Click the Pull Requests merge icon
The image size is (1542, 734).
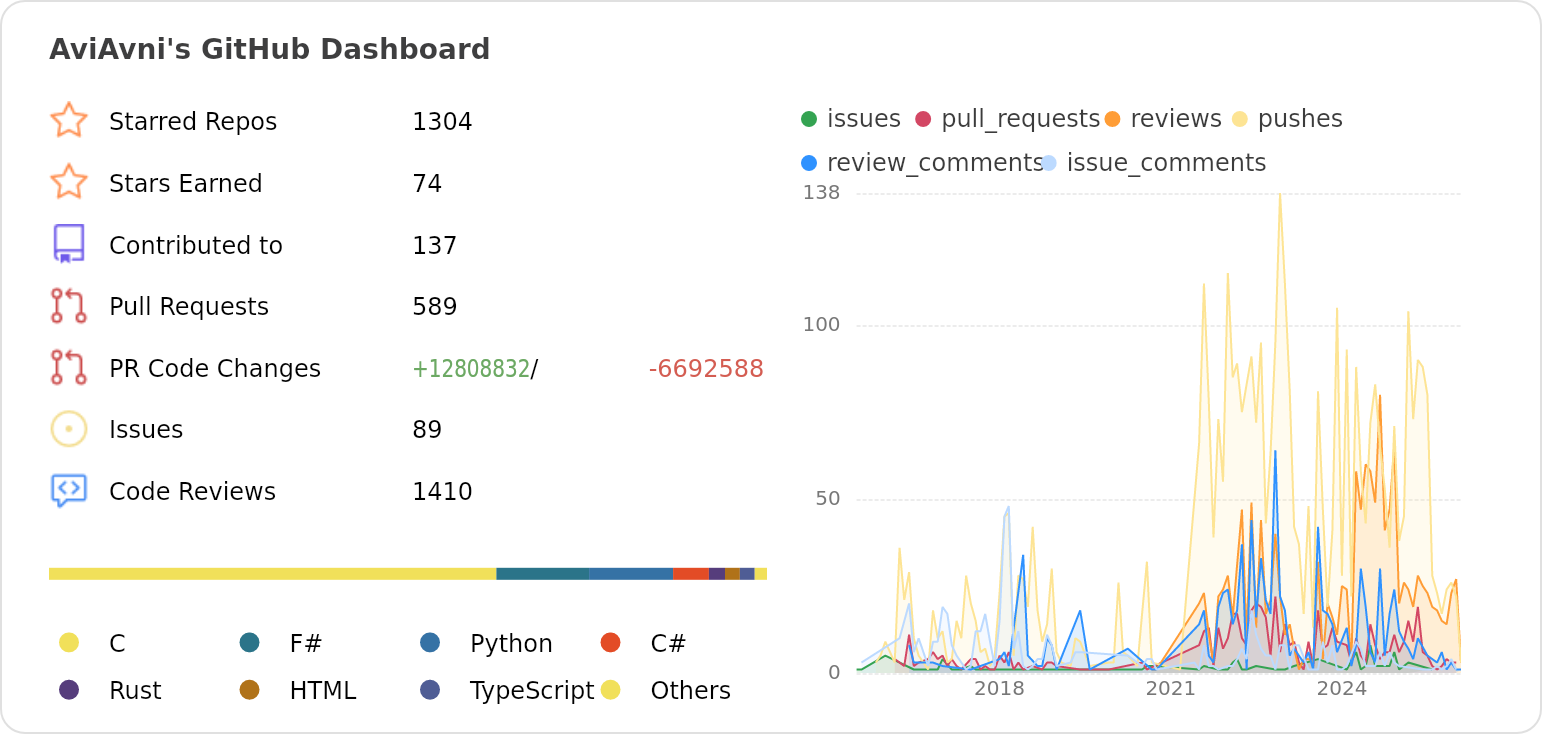[70, 306]
